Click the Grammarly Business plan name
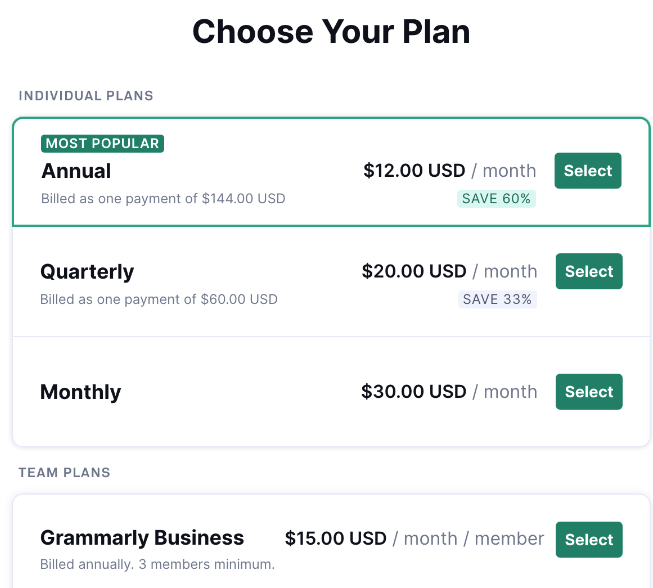The width and height of the screenshot is (653, 588). 142,538
